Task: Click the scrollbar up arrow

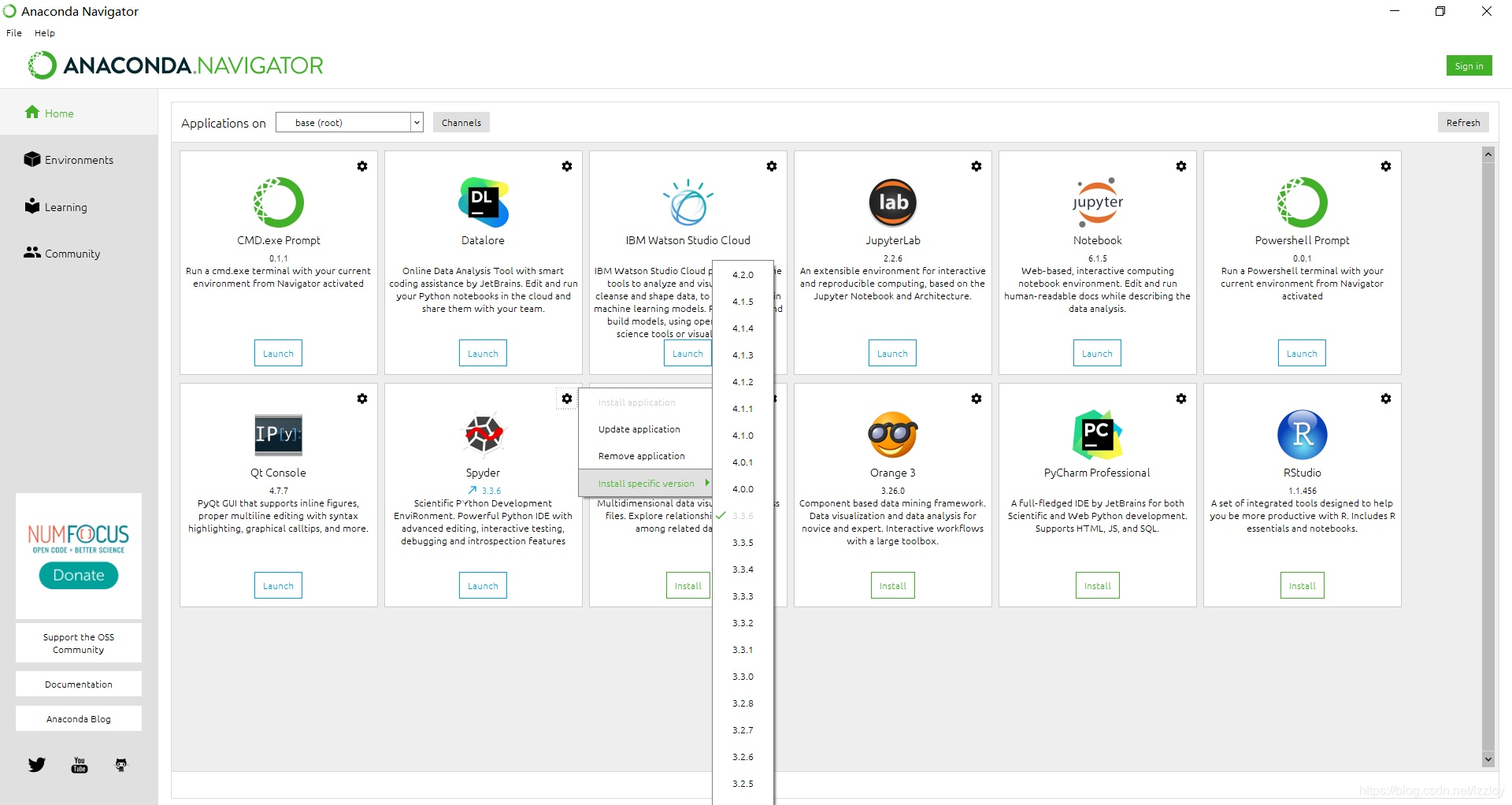Action: [1488, 154]
